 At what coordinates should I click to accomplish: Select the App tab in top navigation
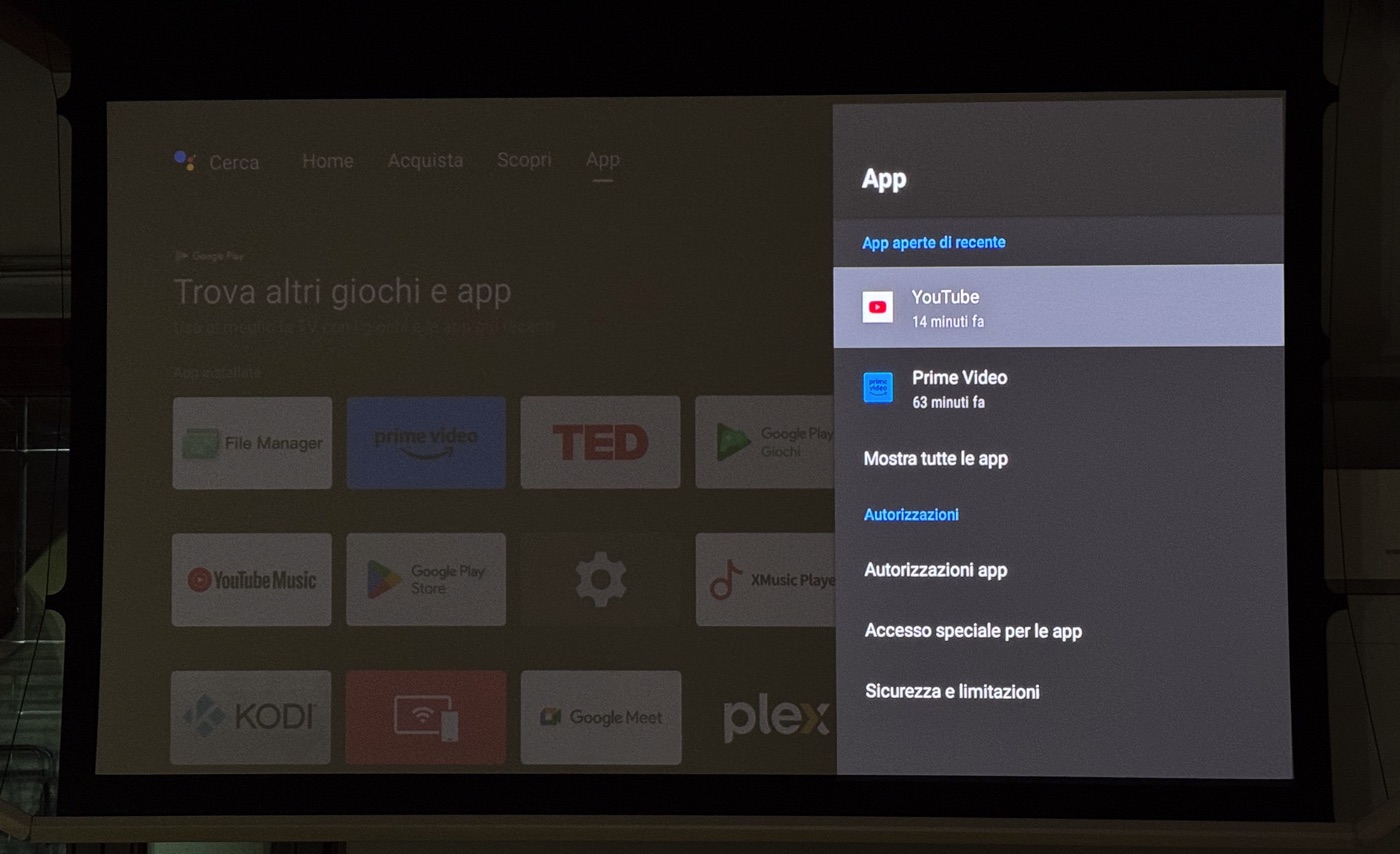click(x=603, y=159)
